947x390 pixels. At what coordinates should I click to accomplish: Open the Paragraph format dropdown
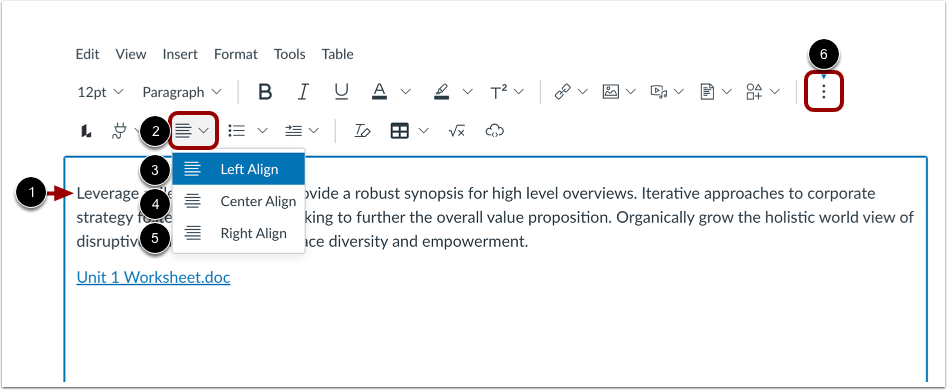(x=182, y=92)
